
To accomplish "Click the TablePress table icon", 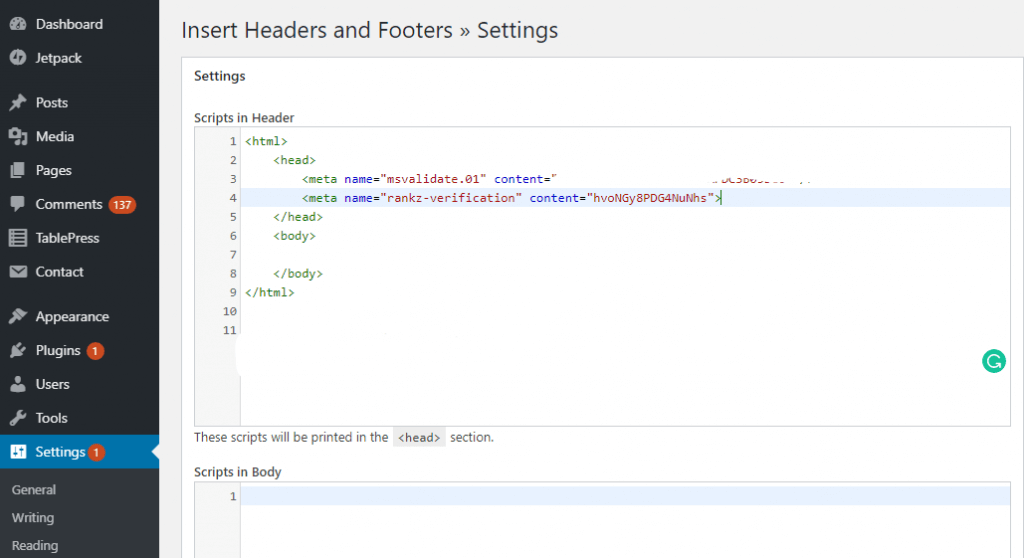I will 17,238.
